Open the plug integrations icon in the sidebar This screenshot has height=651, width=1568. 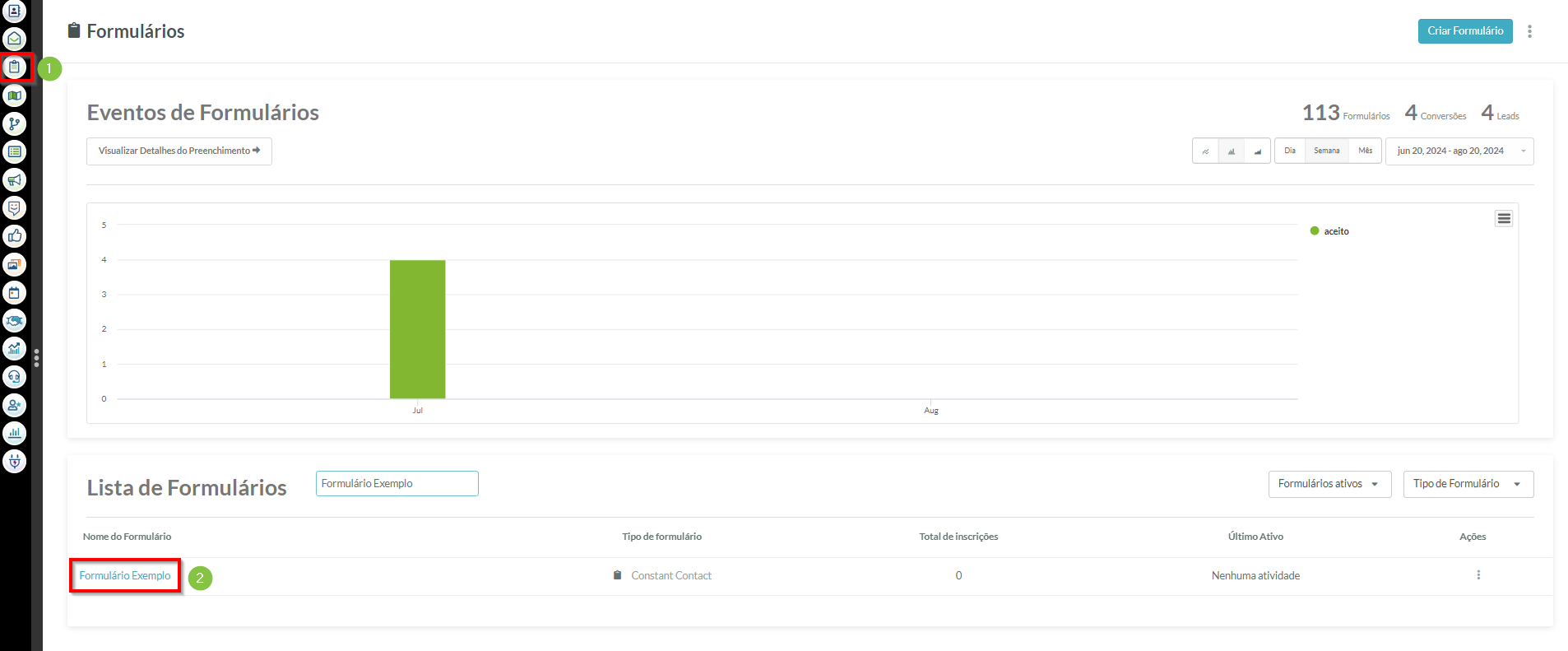pyautogui.click(x=14, y=461)
